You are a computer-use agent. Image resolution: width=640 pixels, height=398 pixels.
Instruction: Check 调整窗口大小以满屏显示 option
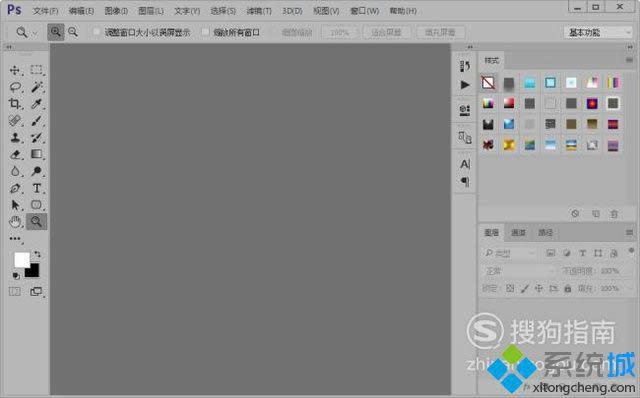(x=97, y=32)
